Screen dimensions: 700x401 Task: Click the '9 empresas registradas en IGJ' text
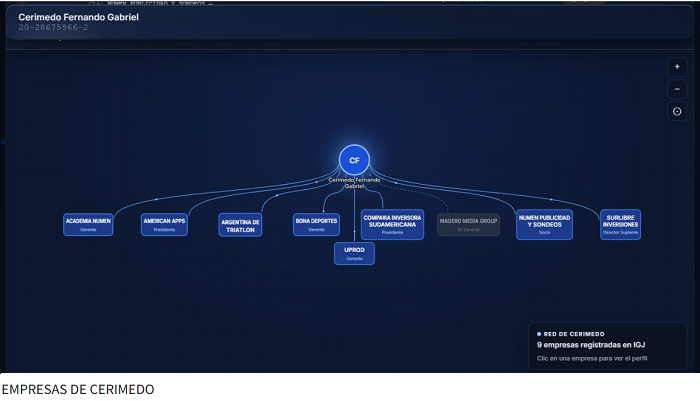click(591, 345)
